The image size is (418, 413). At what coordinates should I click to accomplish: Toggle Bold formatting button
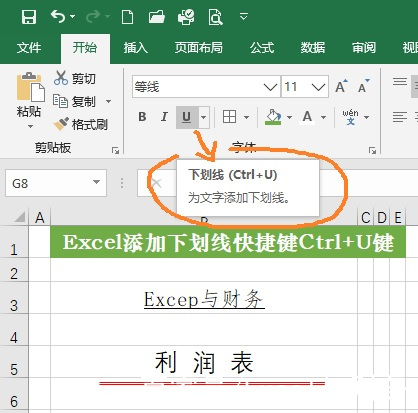[142, 117]
